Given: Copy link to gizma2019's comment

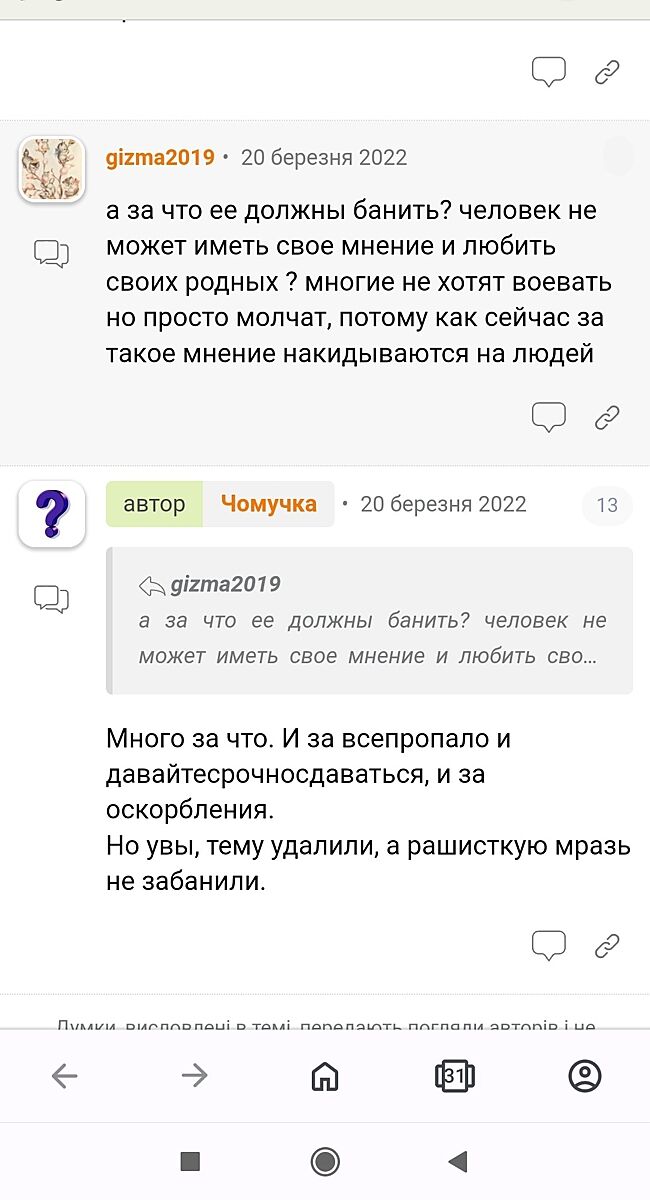Looking at the screenshot, I should coord(607,417).
